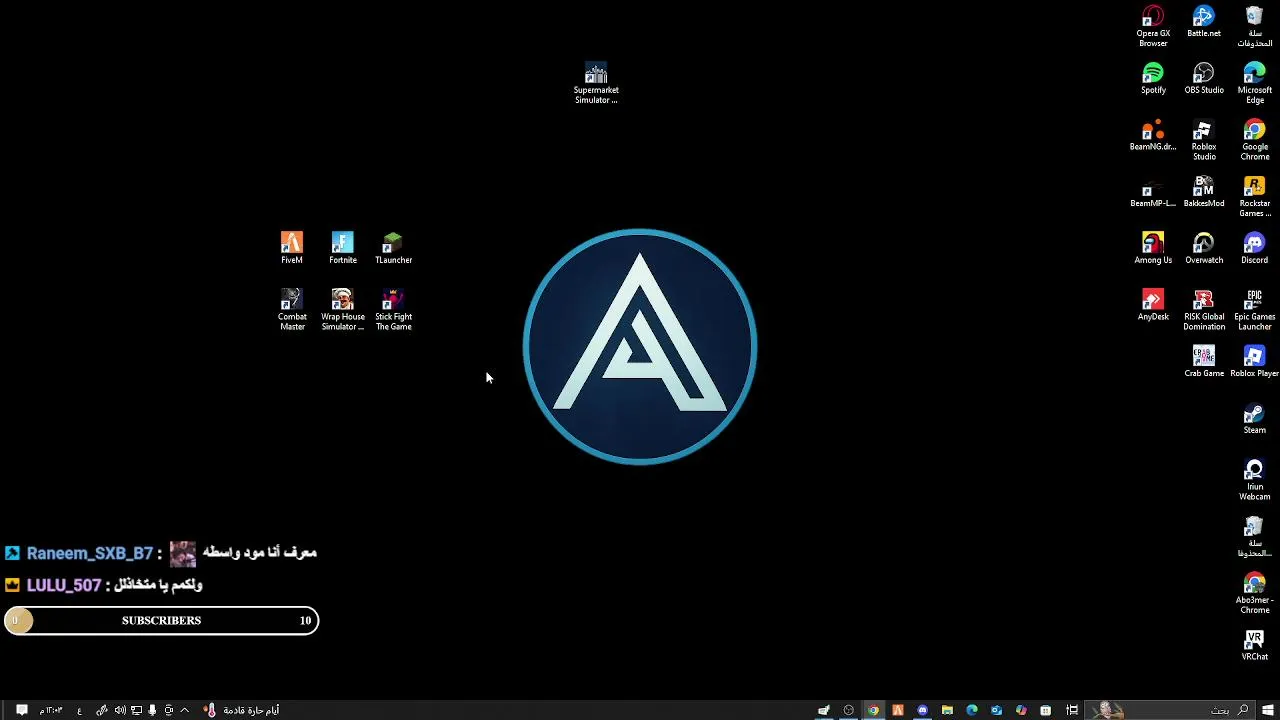This screenshot has height=720, width=1280.
Task: Open the Windows Start menu
Action: pyautogui.click(x=1268, y=710)
